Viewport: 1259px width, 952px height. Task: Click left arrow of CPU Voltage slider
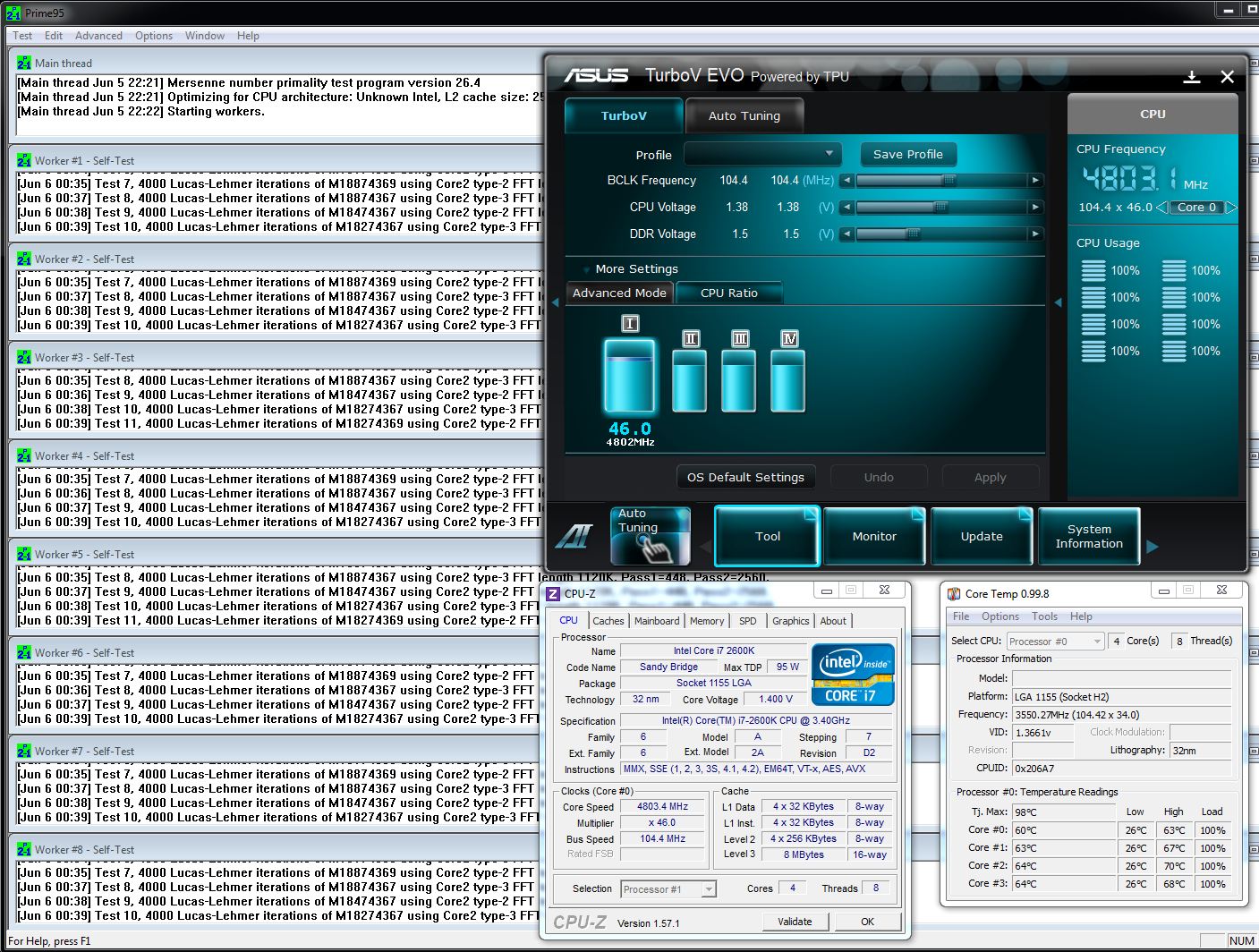[846, 208]
